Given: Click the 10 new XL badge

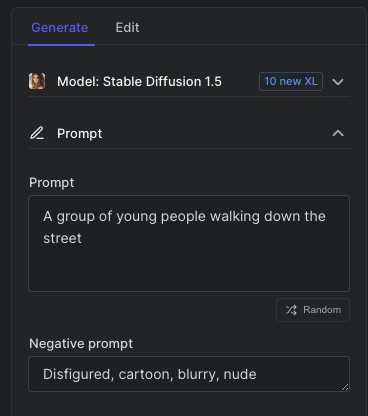Looking at the screenshot, I should [x=291, y=81].
